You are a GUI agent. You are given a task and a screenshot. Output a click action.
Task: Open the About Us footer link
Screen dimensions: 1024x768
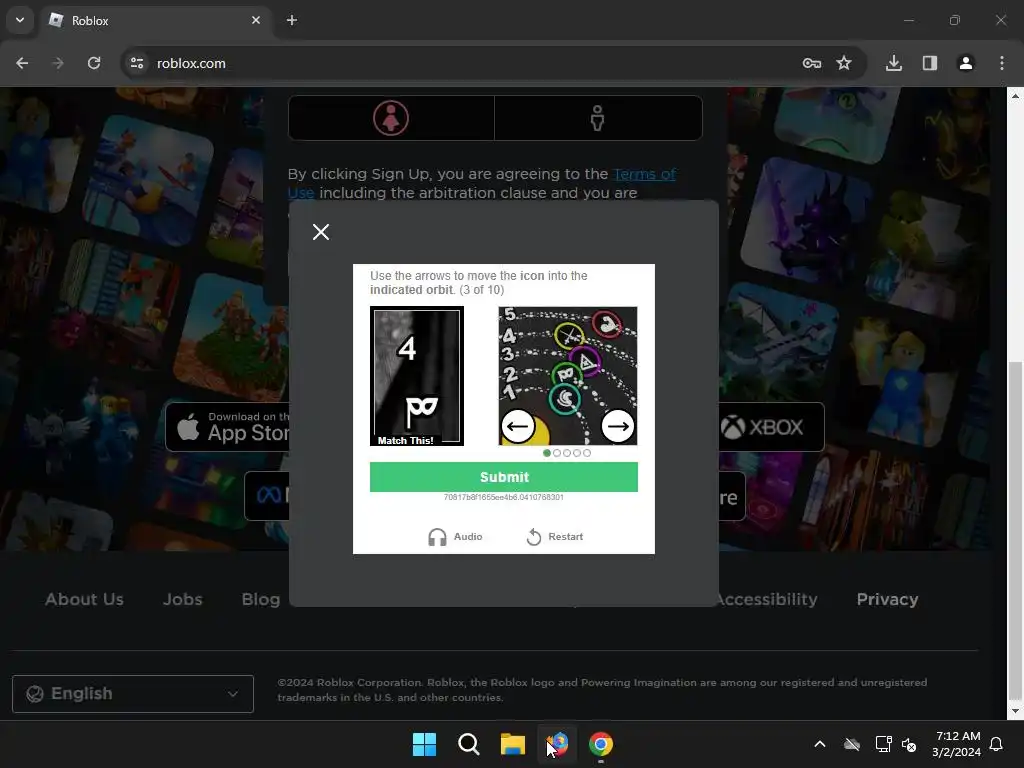[84, 599]
